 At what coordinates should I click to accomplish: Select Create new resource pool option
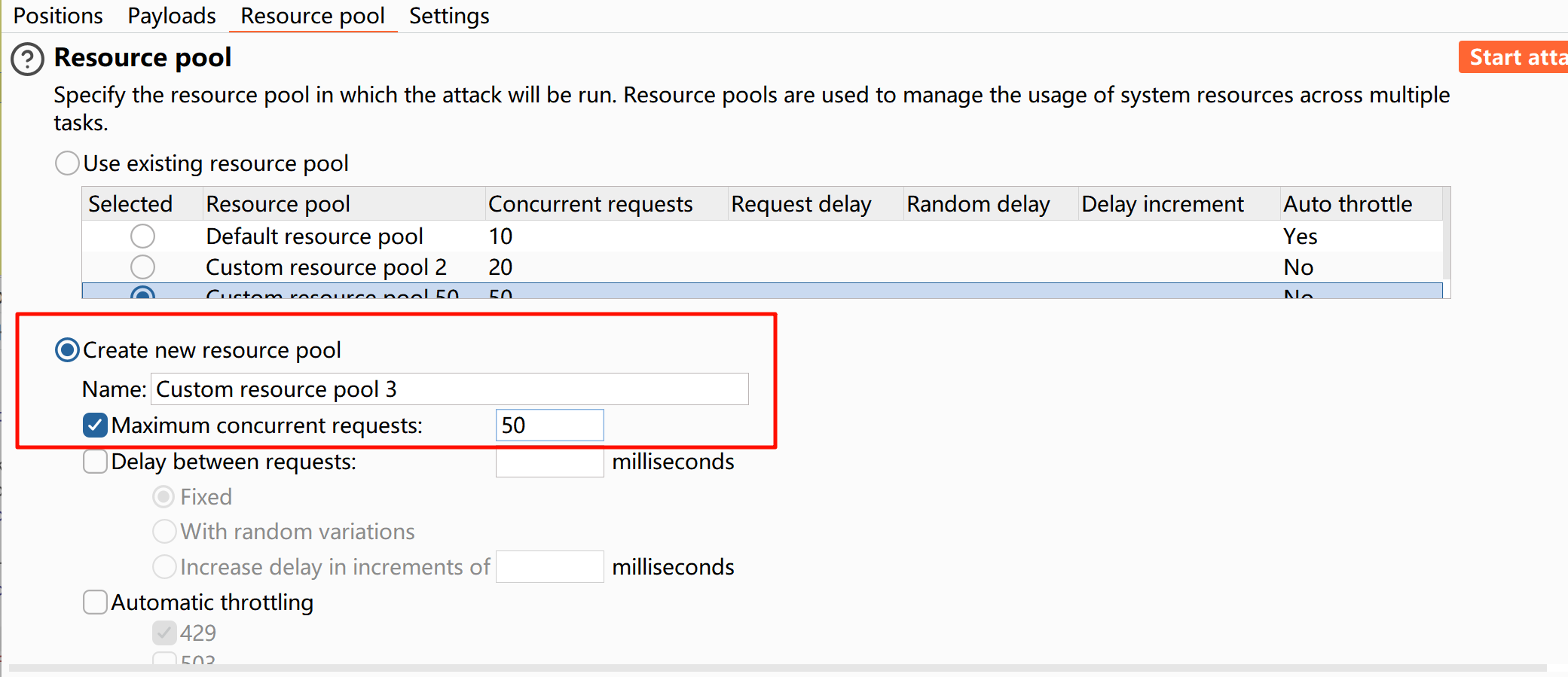click(67, 350)
